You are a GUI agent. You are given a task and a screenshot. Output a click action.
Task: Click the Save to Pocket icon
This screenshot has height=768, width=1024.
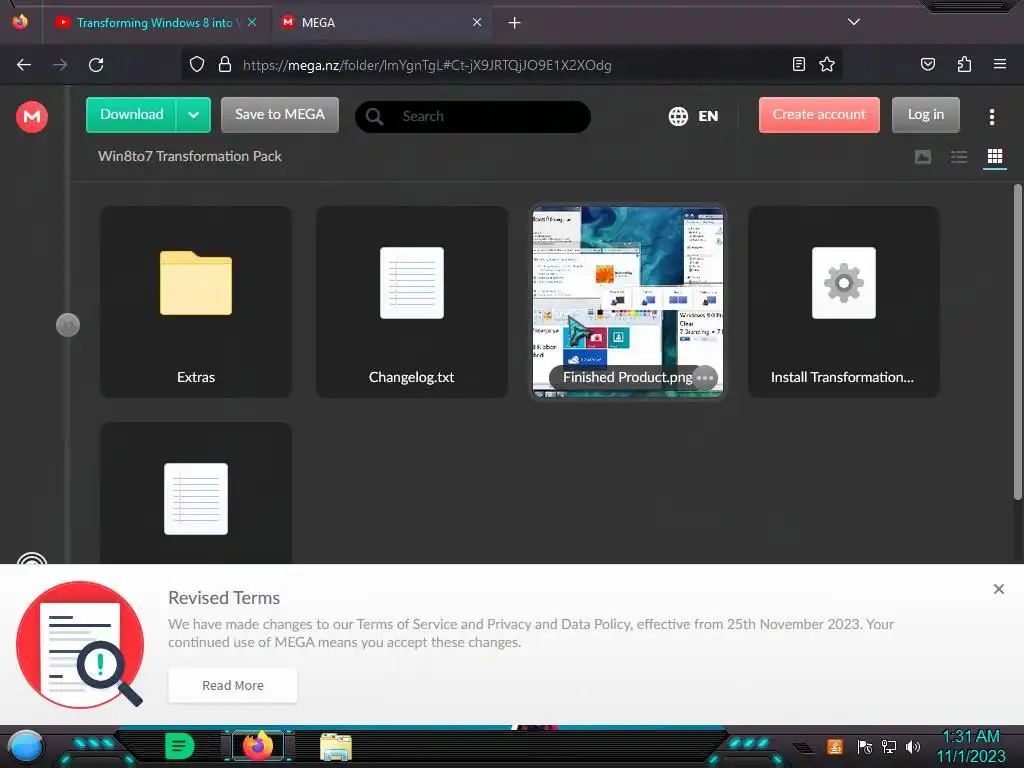click(x=928, y=65)
